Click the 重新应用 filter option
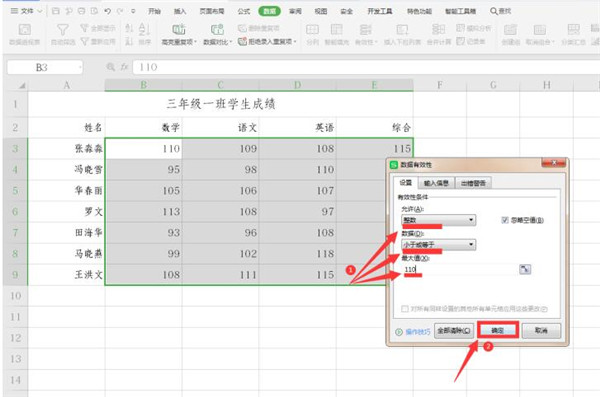 pos(98,41)
